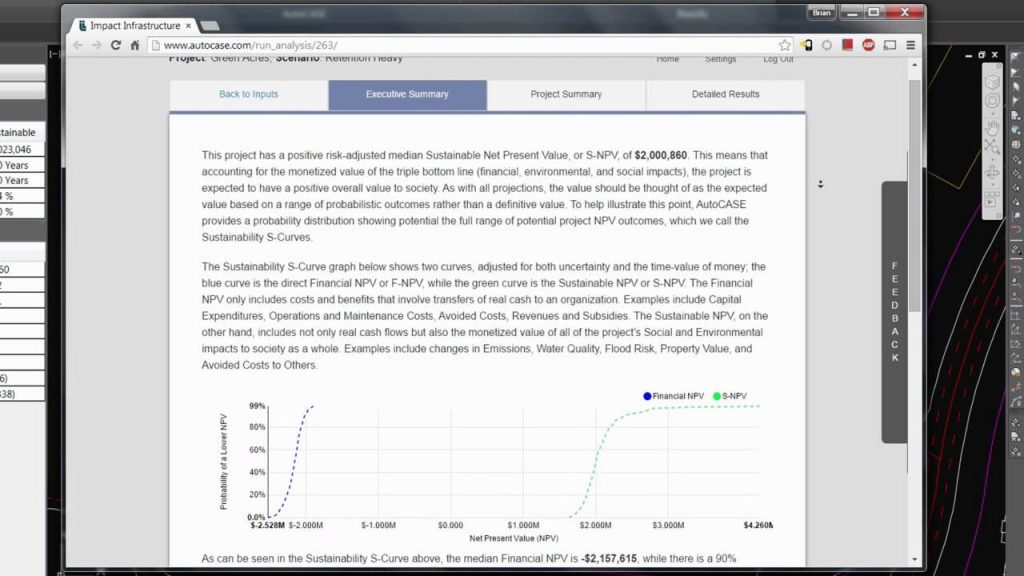Open the Detailed Results tab
The width and height of the screenshot is (1024, 576).
pyautogui.click(x=726, y=95)
